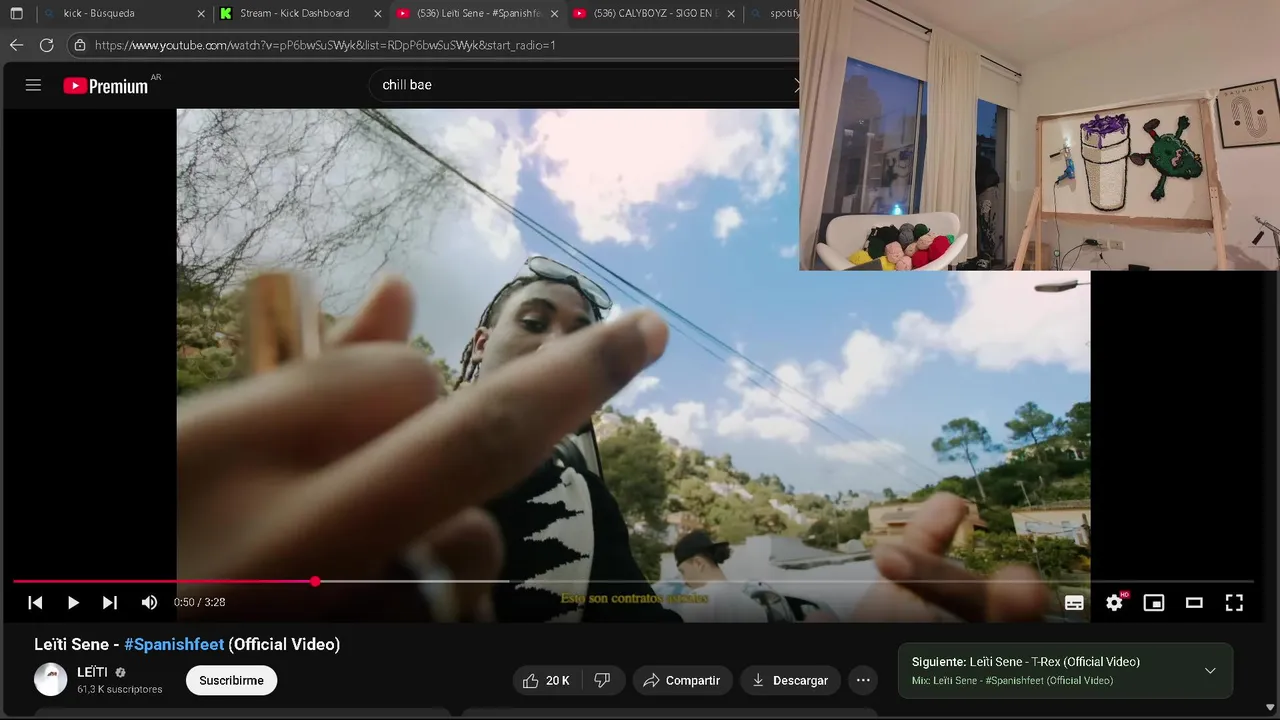Click the browser back arrow

click(16, 45)
